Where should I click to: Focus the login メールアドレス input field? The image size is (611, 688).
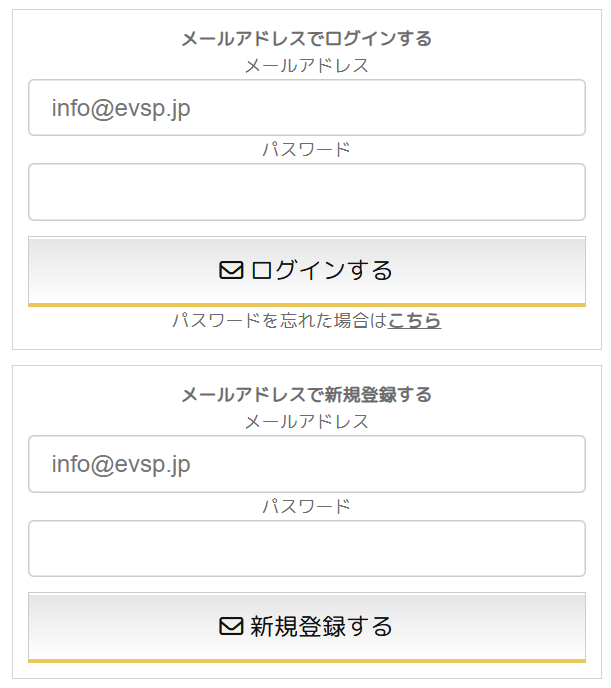click(306, 108)
